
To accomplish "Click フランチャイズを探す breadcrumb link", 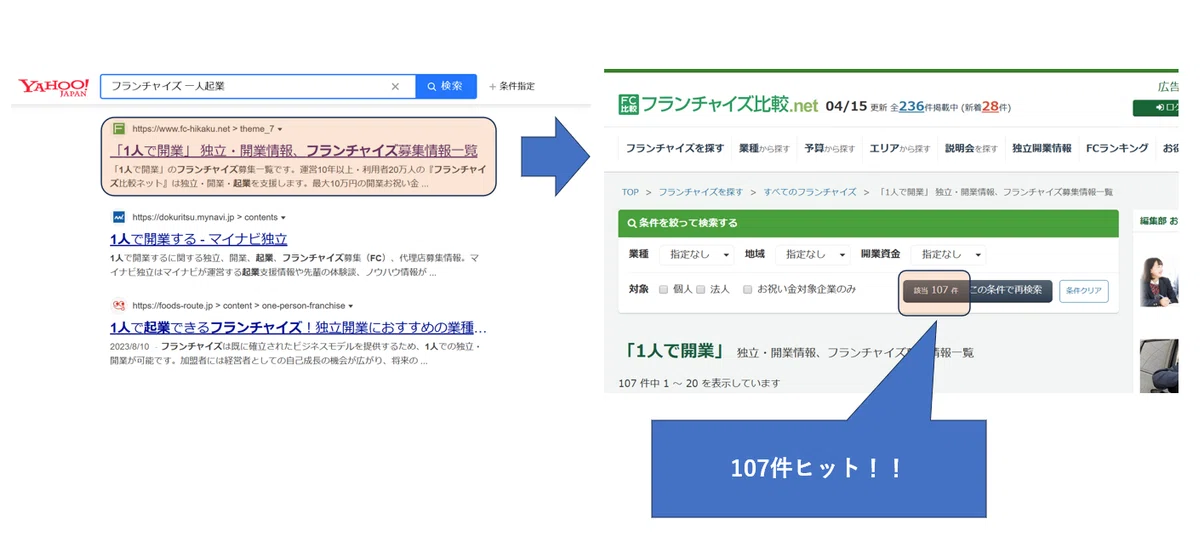I will click(701, 191).
